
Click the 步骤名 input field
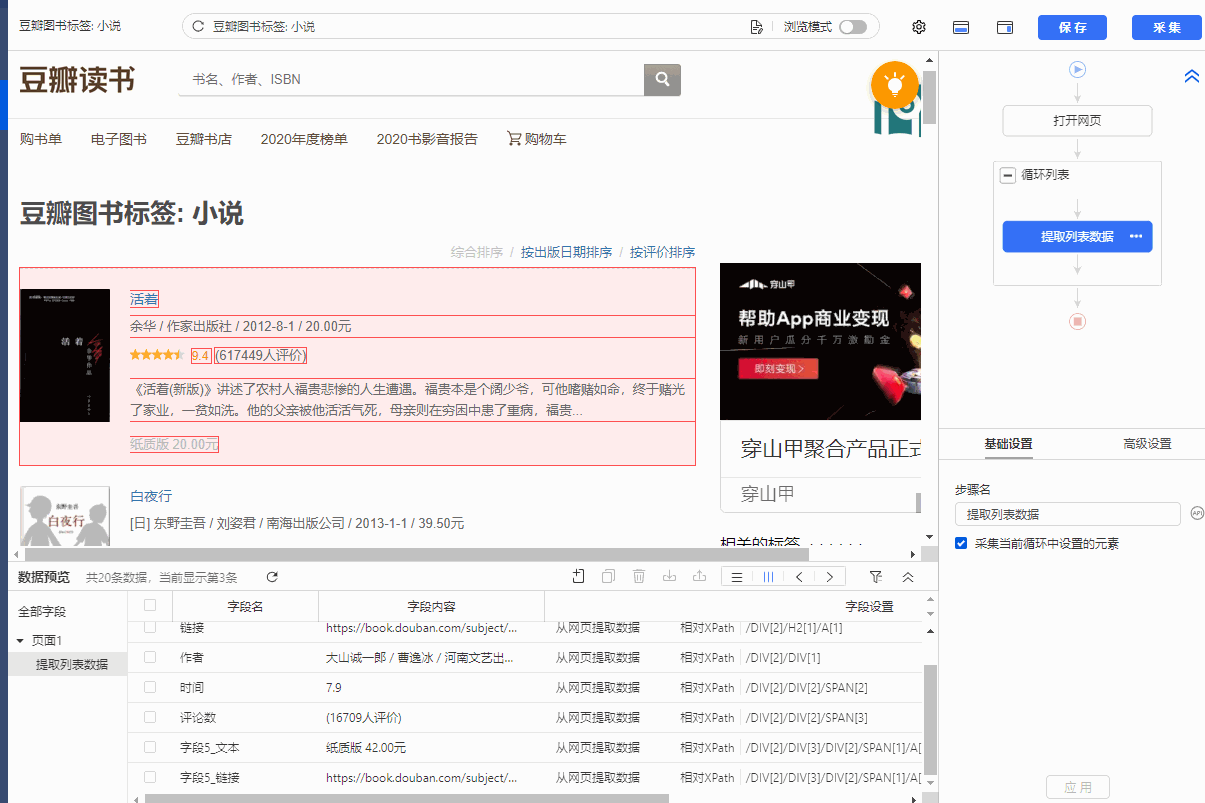point(1067,514)
